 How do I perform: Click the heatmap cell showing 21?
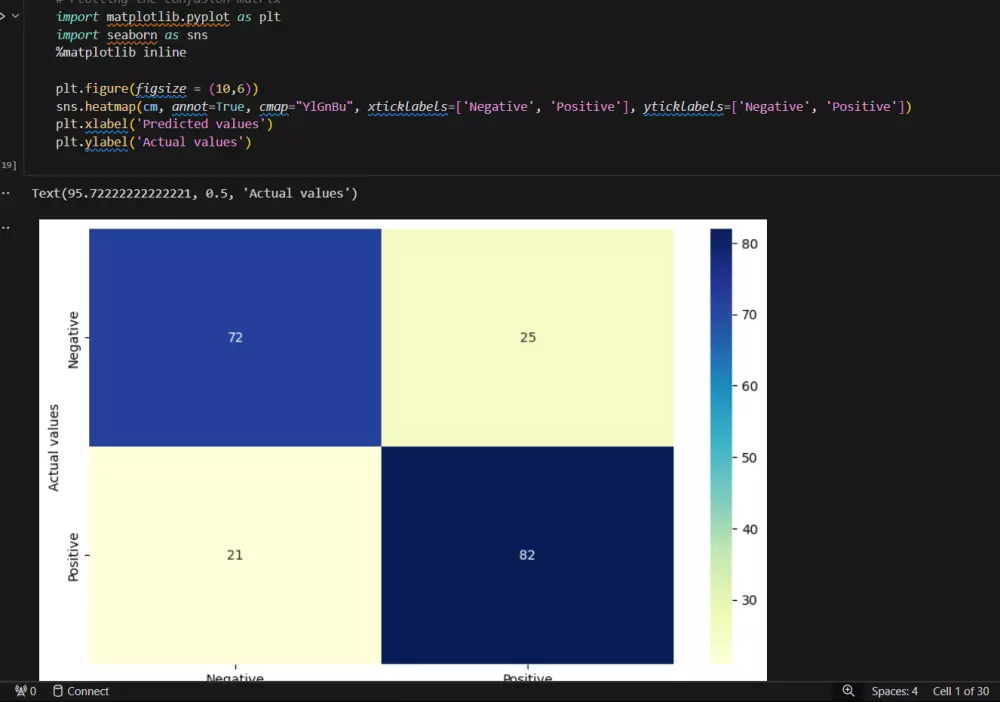click(235, 555)
